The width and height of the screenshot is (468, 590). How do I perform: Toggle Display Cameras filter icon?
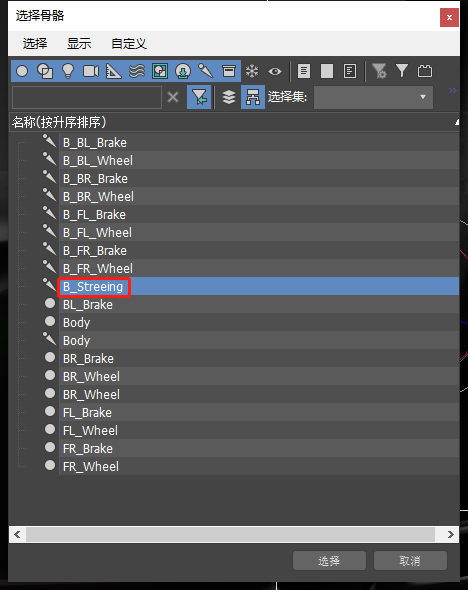tap(91, 71)
